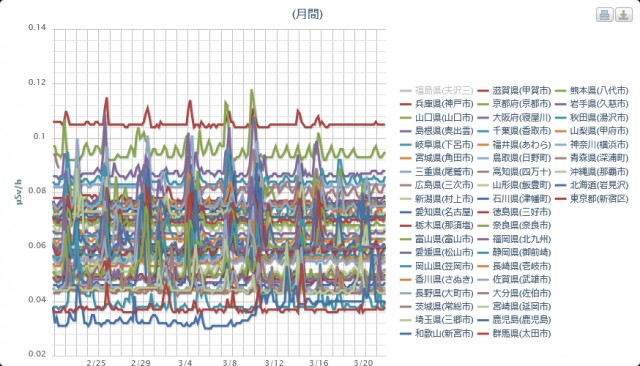Toggle 千葉県(香取市) legend item

pos(514,131)
